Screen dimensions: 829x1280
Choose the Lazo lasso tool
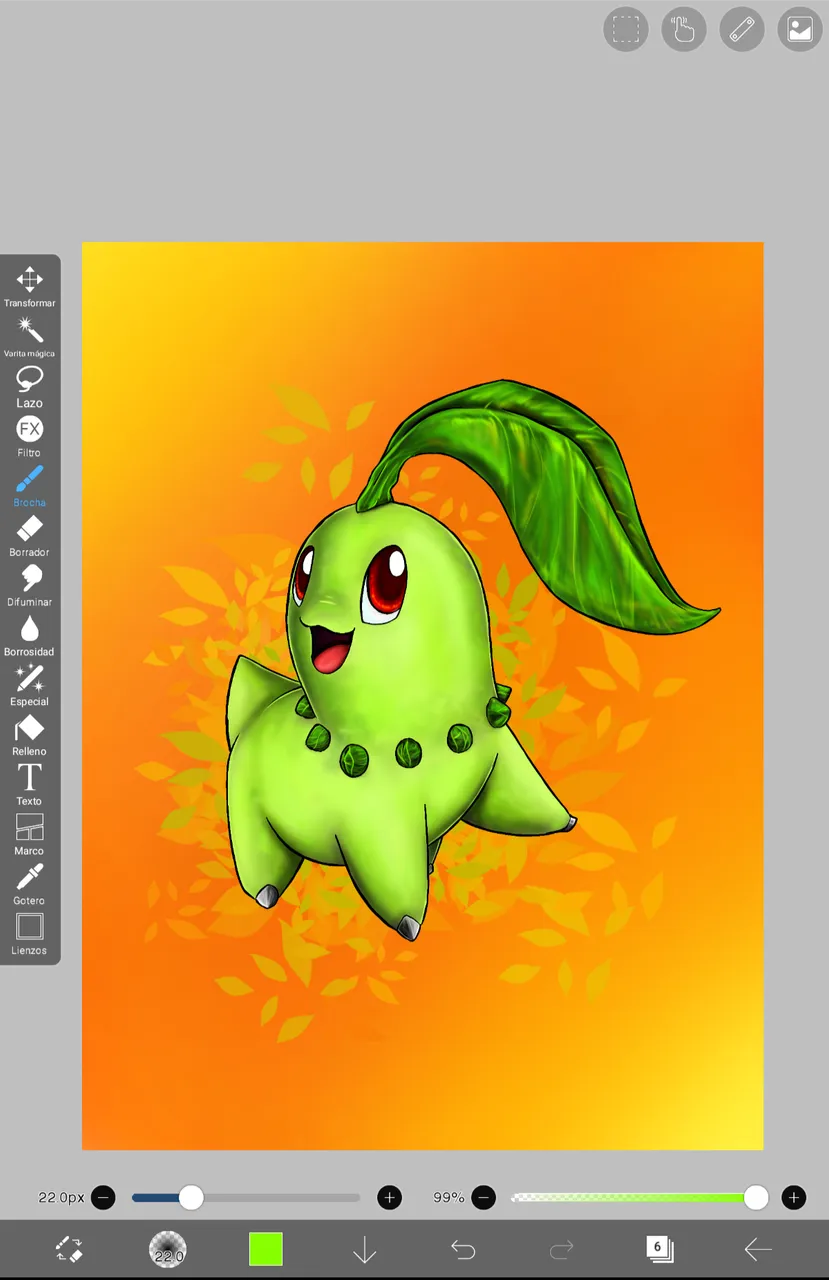click(29, 387)
